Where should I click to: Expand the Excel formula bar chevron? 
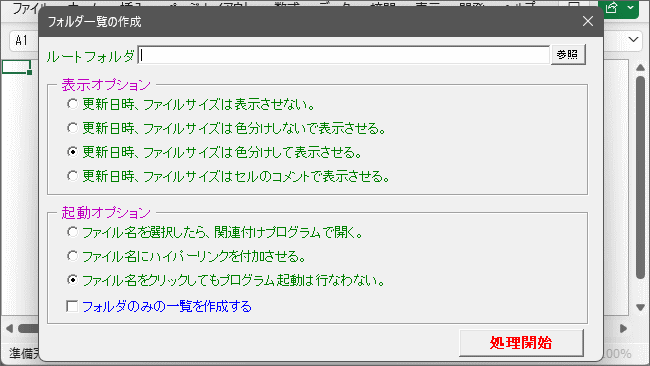click(x=633, y=40)
